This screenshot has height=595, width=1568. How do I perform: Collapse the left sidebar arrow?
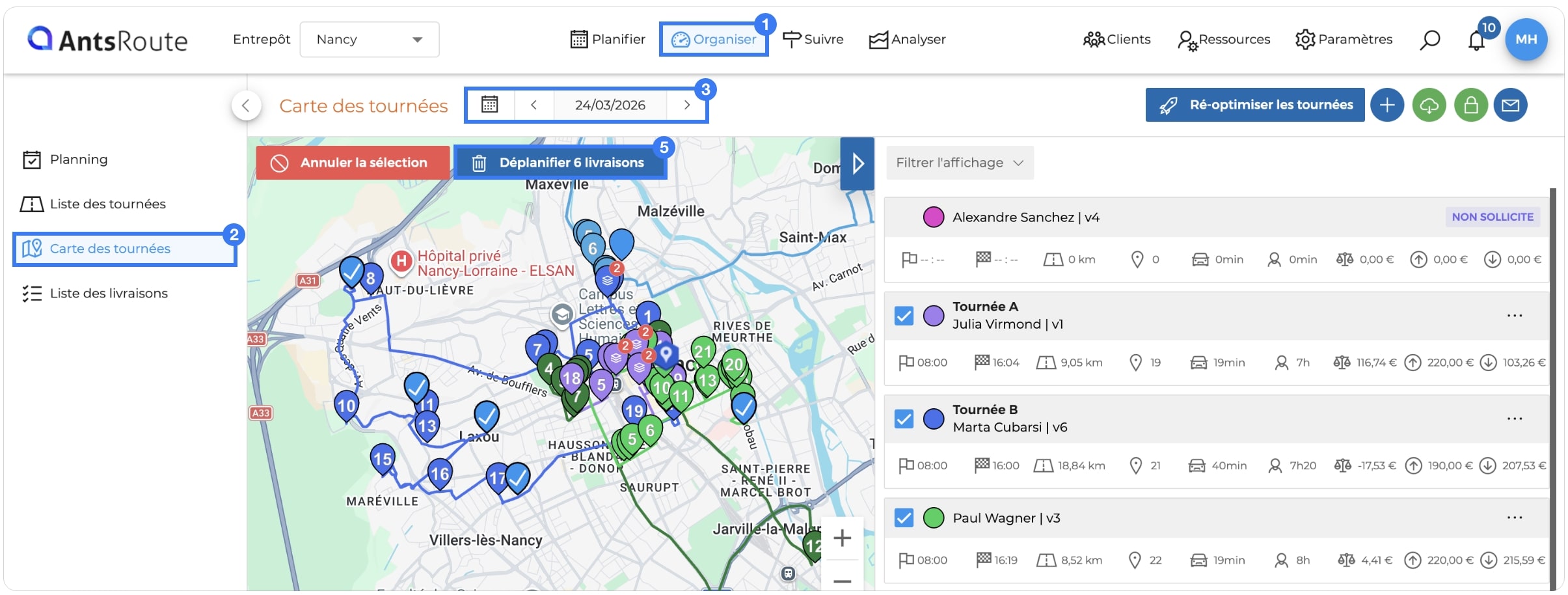tap(246, 105)
